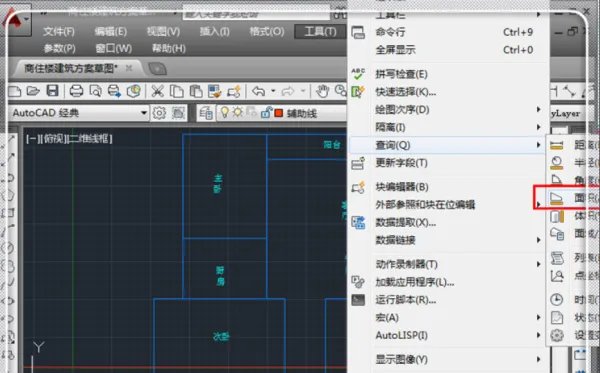Open the 视图(V) menu

coord(163,32)
